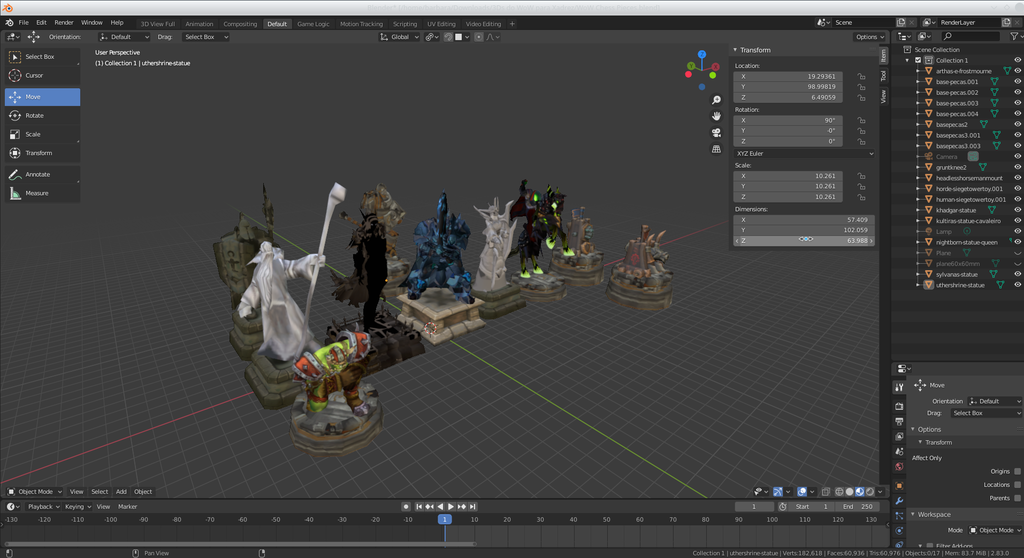This screenshot has height=558, width=1024.
Task: Open the Keying popover
Action: click(77, 507)
